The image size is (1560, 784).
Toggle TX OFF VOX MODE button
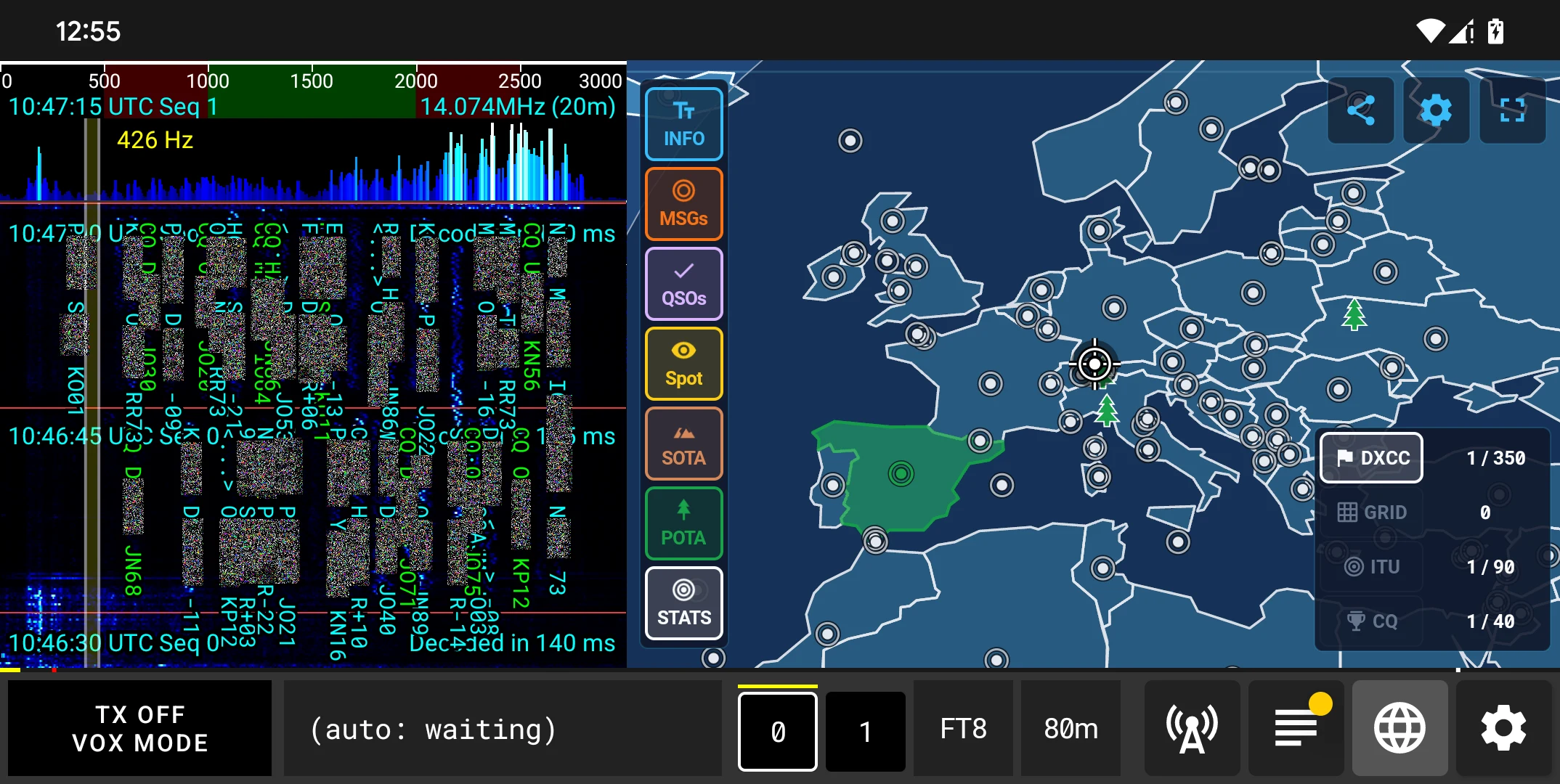tap(140, 728)
